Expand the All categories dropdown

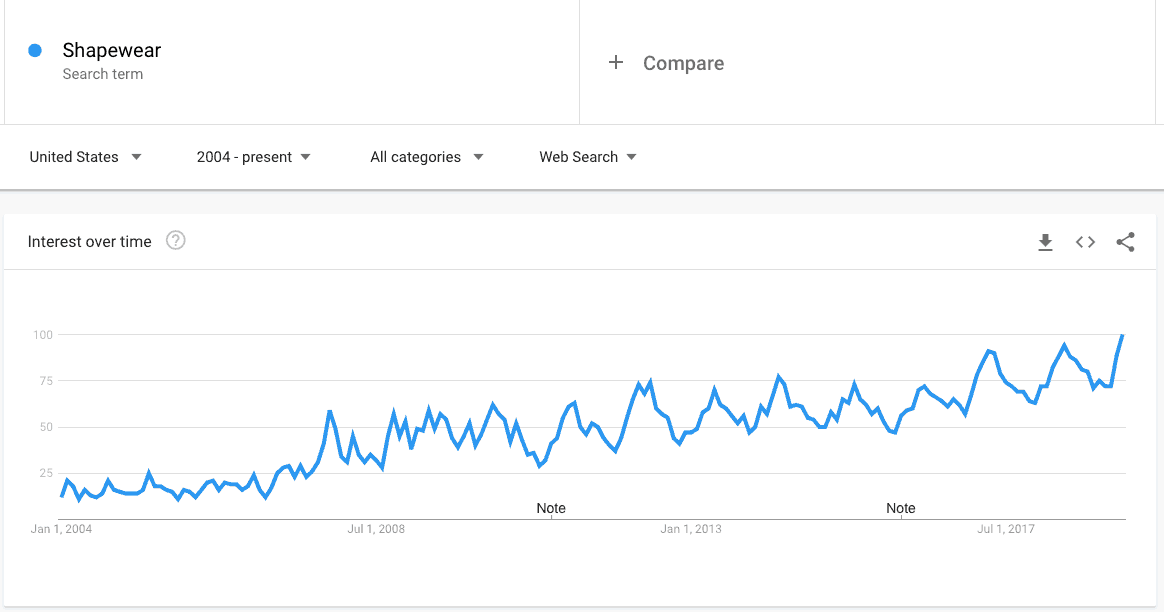(x=427, y=157)
